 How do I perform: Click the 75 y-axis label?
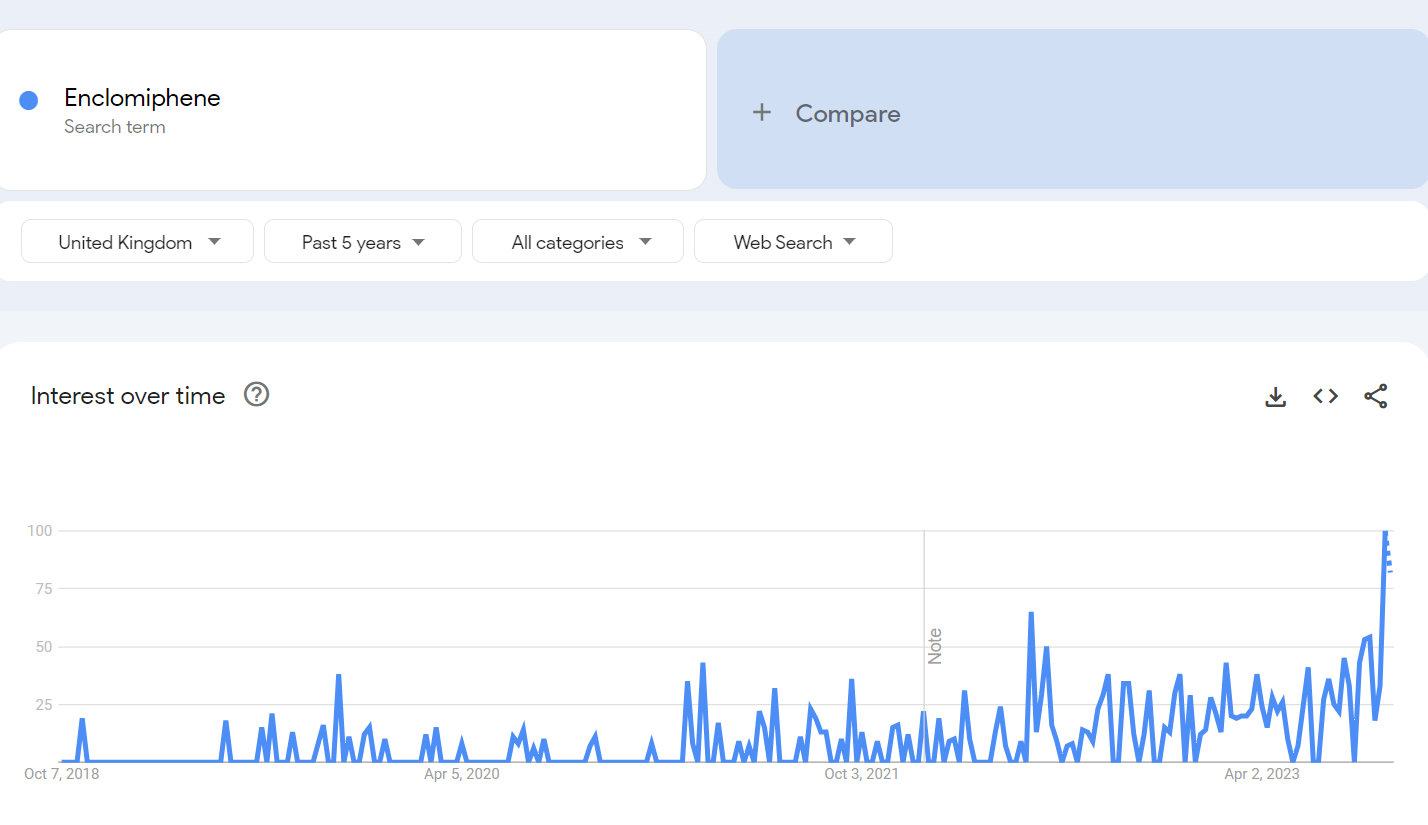click(x=44, y=589)
